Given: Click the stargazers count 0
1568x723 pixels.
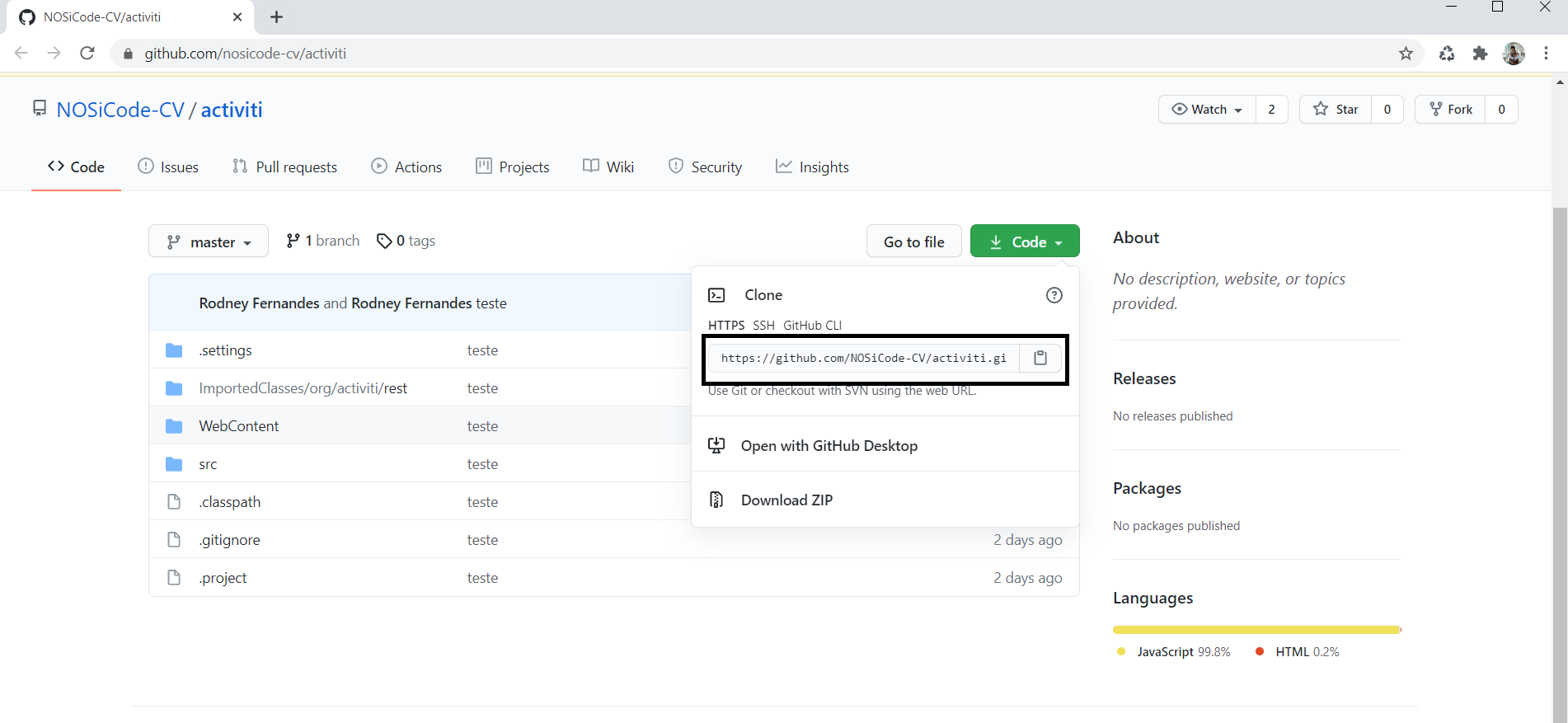Looking at the screenshot, I should click(1387, 110).
